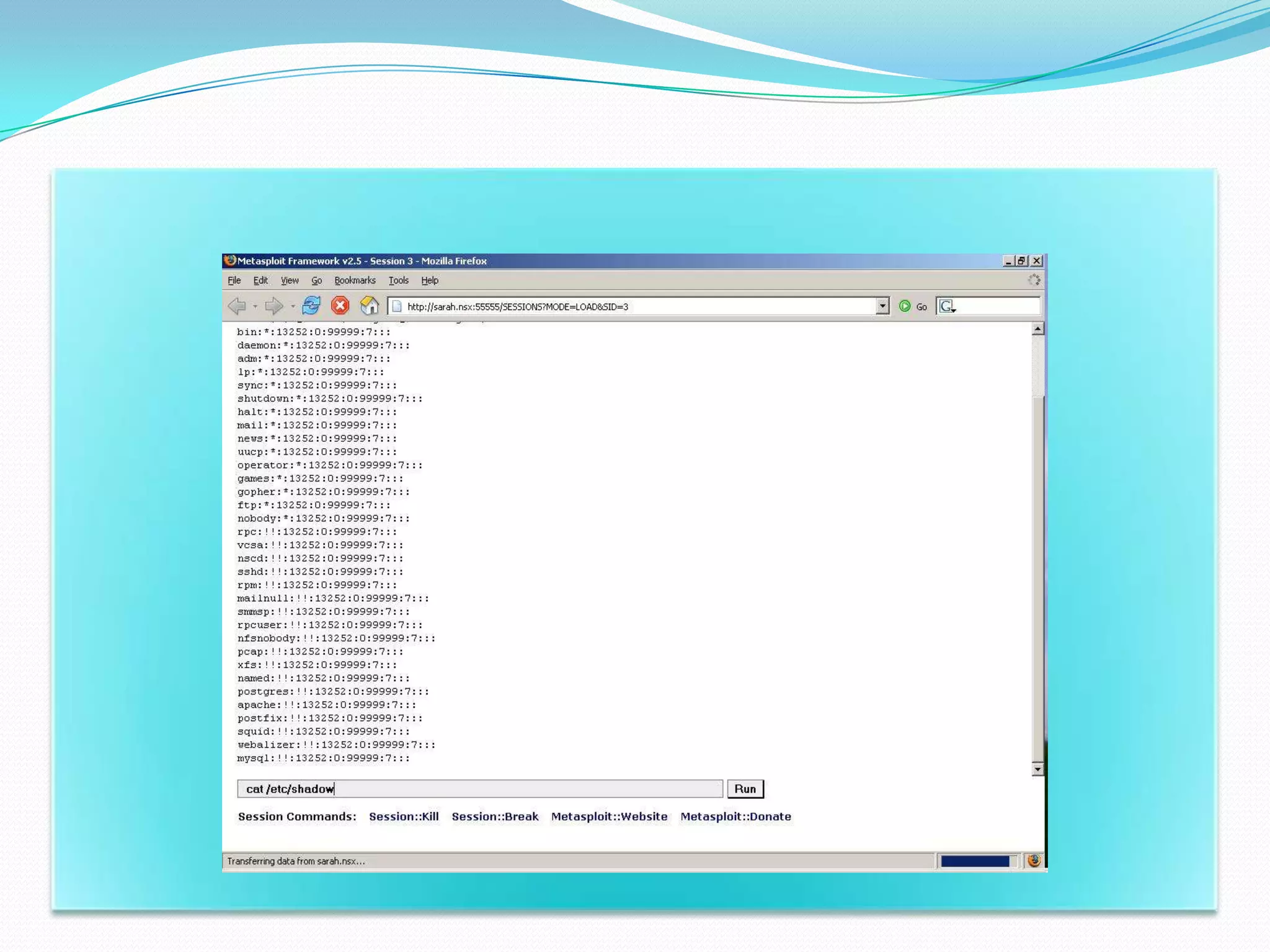Go to the home page via the house icon
This screenshot has height=952, width=1270.
tap(369, 306)
